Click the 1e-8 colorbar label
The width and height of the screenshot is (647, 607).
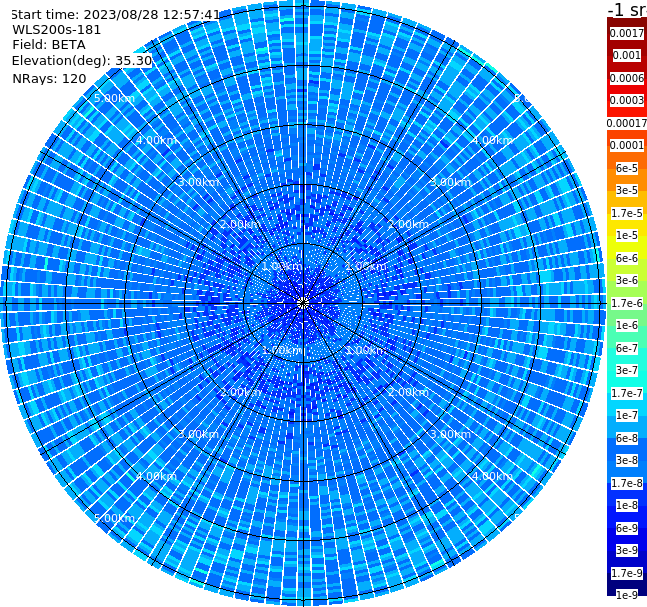coord(627,505)
